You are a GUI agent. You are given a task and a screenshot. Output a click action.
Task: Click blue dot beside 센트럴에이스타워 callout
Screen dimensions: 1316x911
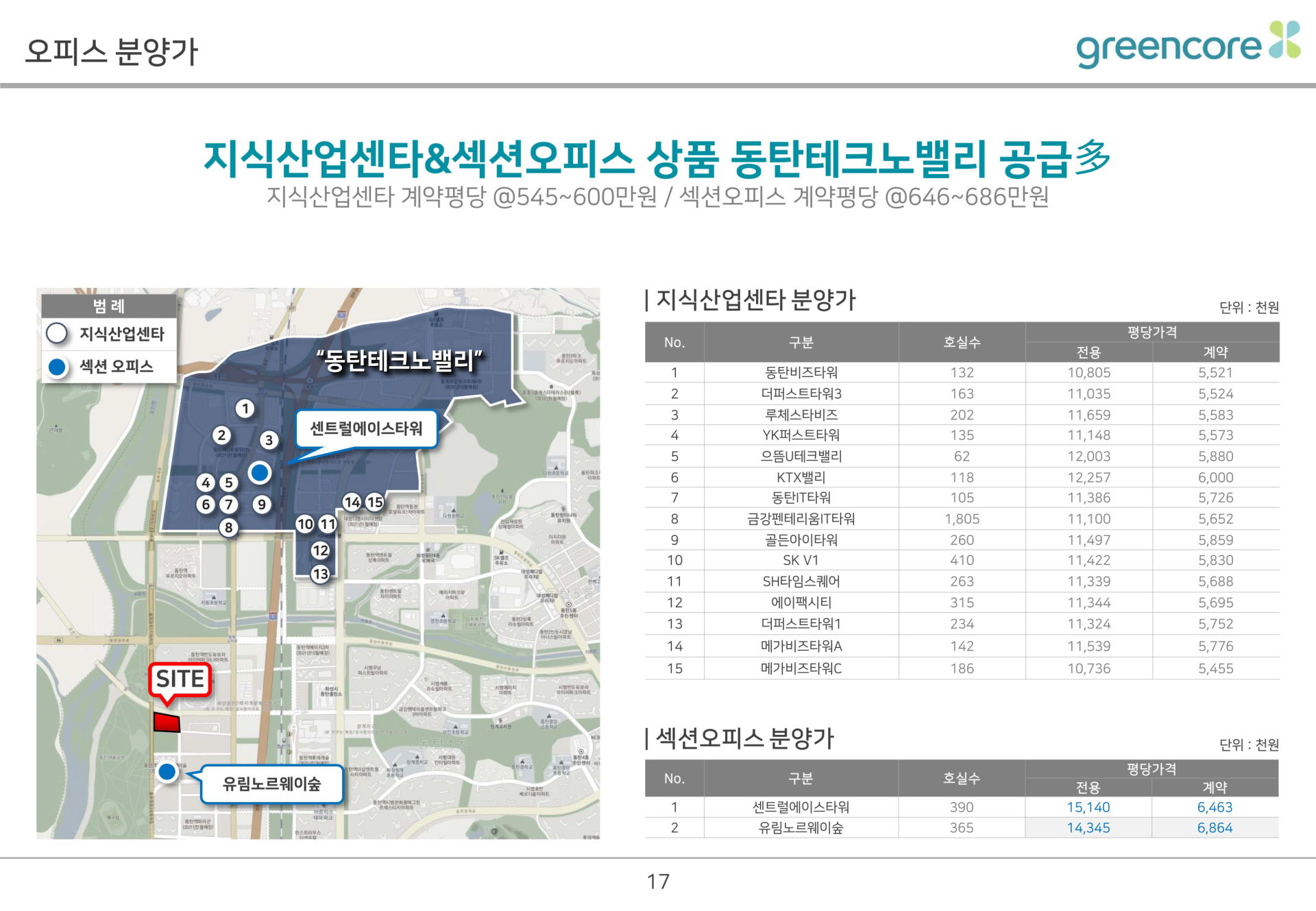point(260,472)
